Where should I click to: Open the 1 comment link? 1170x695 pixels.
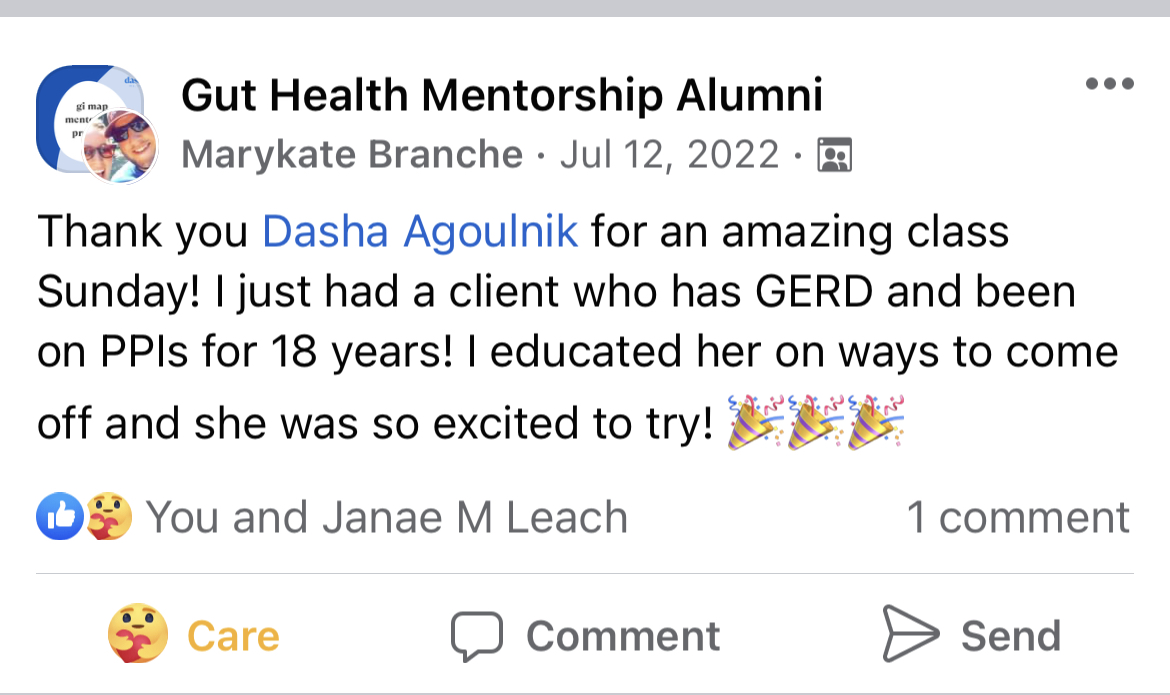click(x=1019, y=517)
